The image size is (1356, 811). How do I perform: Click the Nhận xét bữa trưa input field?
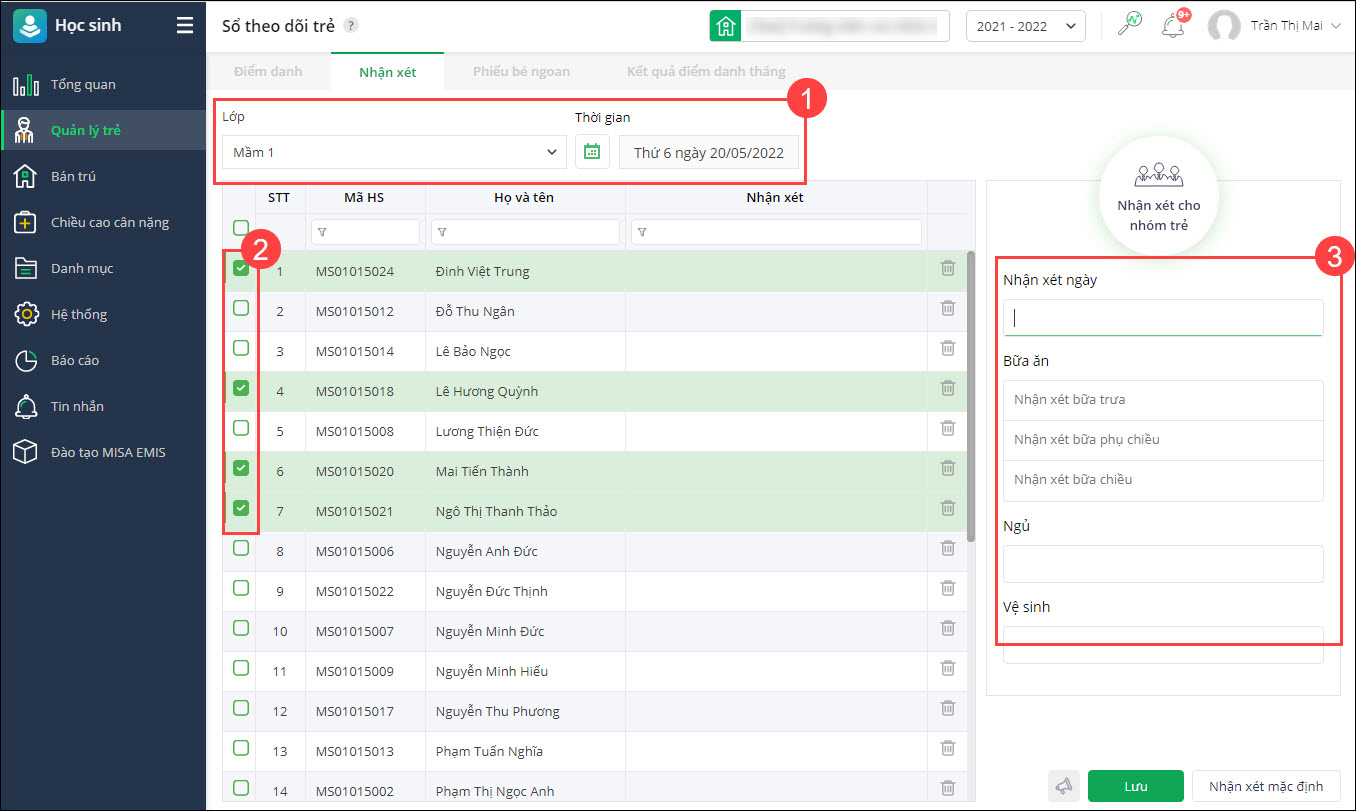(1163, 400)
